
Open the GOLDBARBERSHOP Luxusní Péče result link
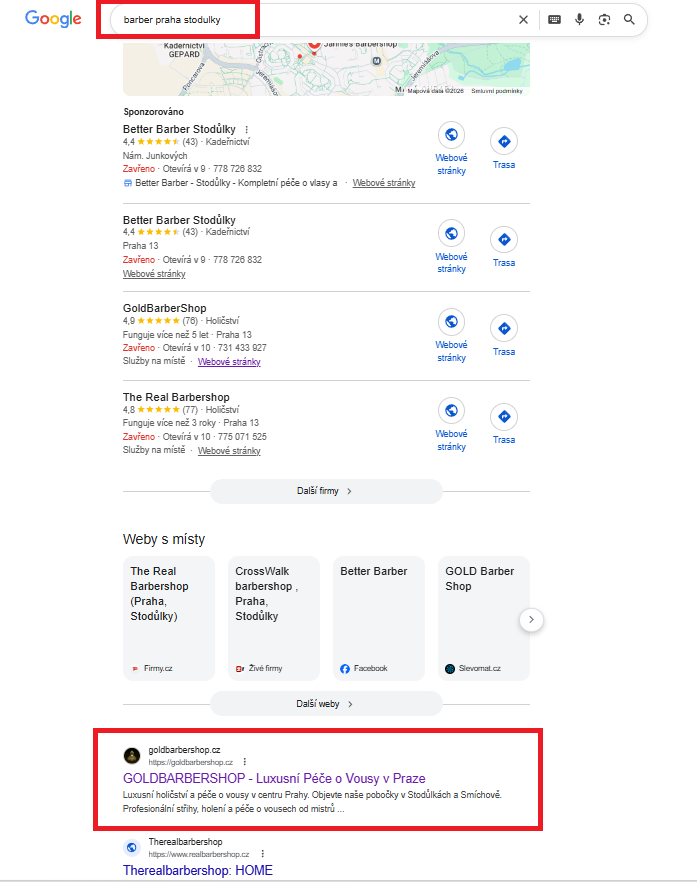click(x=273, y=778)
